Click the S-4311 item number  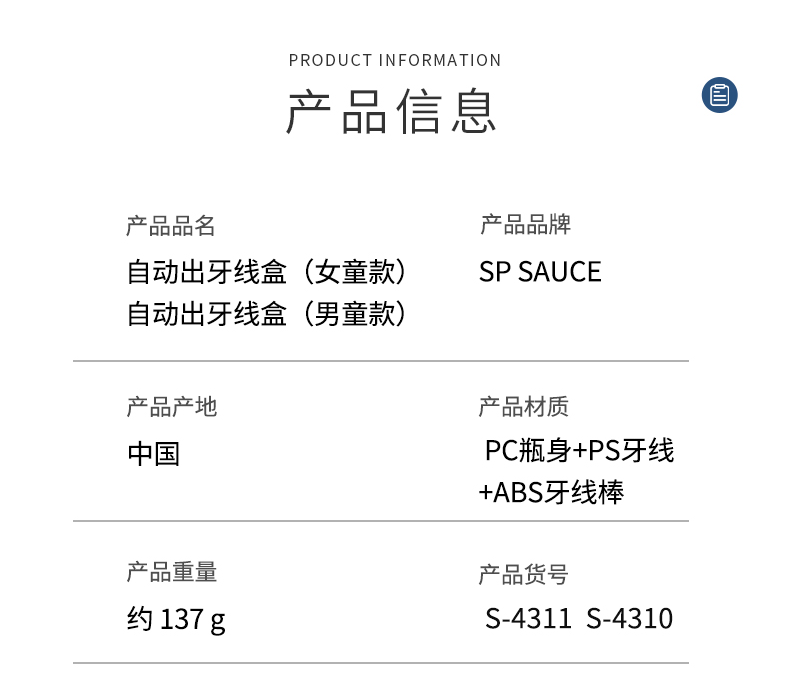click(528, 619)
